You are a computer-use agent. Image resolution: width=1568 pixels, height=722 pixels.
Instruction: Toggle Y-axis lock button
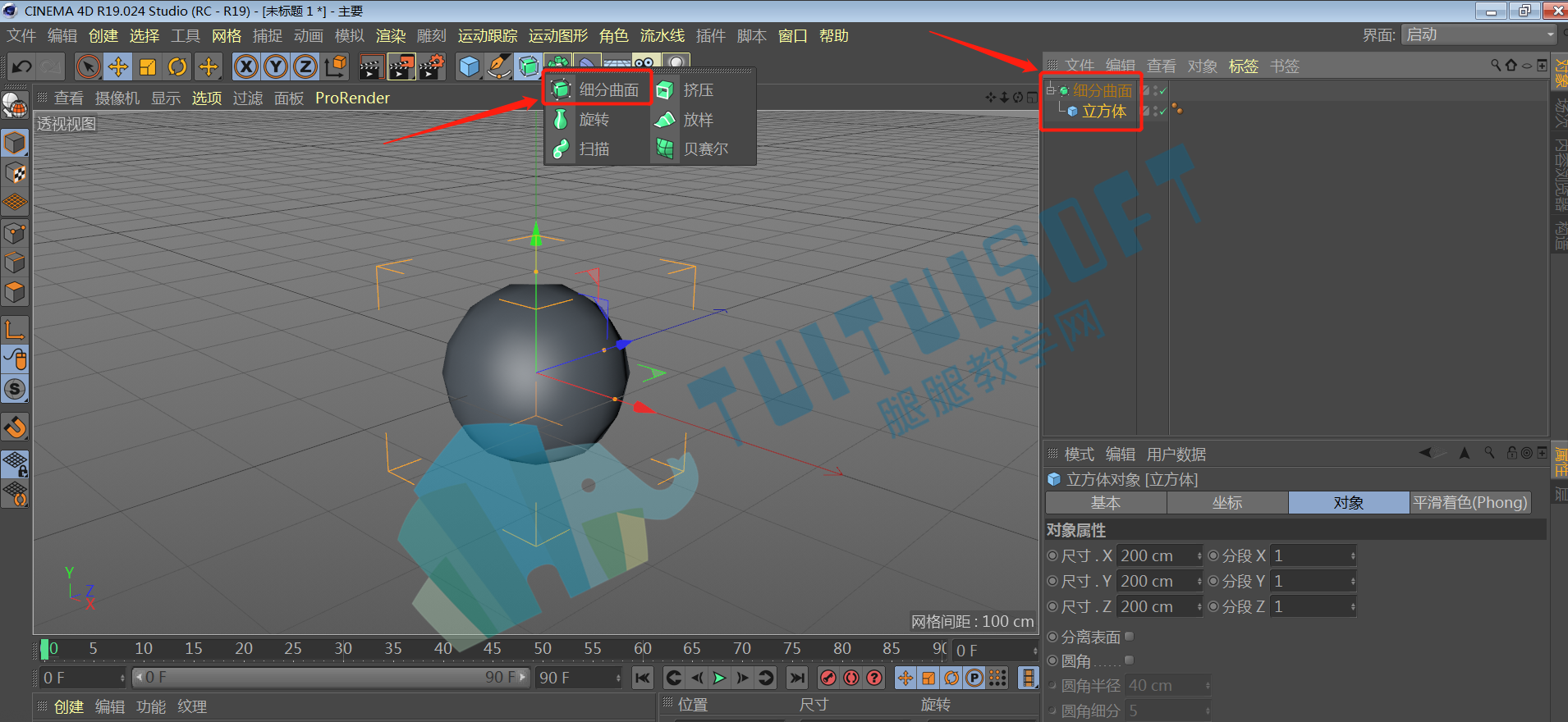276,66
